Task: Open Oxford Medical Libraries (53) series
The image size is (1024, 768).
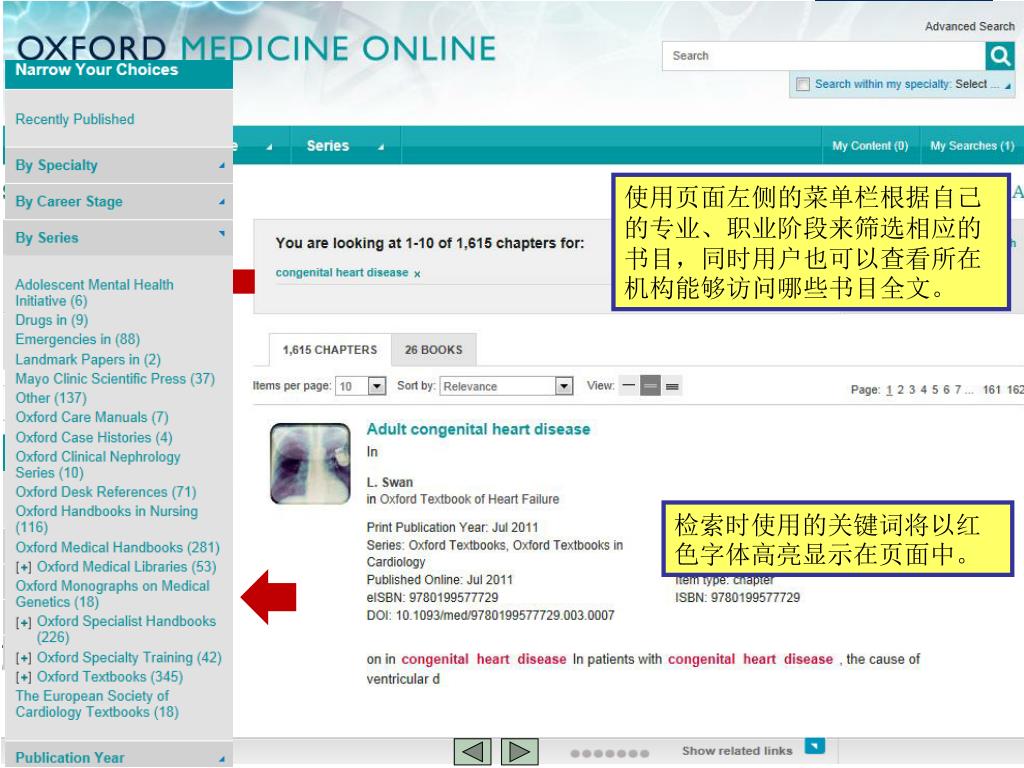Action: click(126, 567)
